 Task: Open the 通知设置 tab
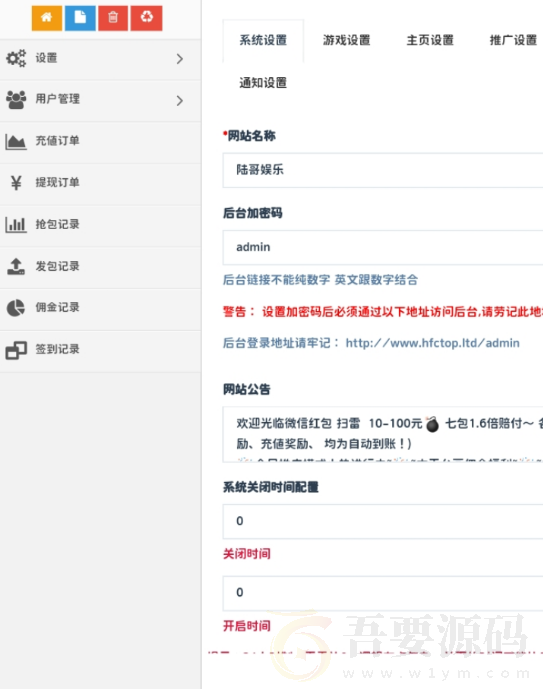point(263,83)
